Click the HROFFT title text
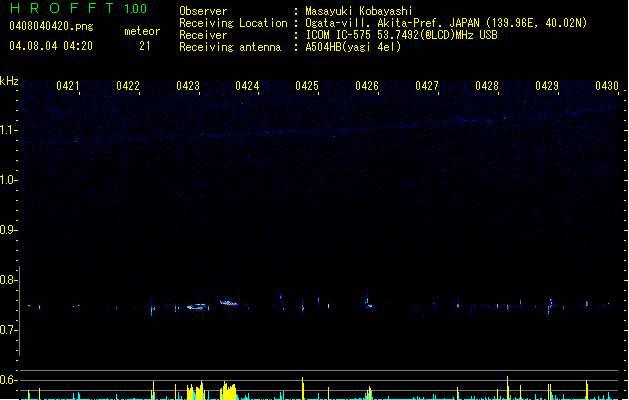Viewport: 629px width, 400px height. (x=62, y=9)
